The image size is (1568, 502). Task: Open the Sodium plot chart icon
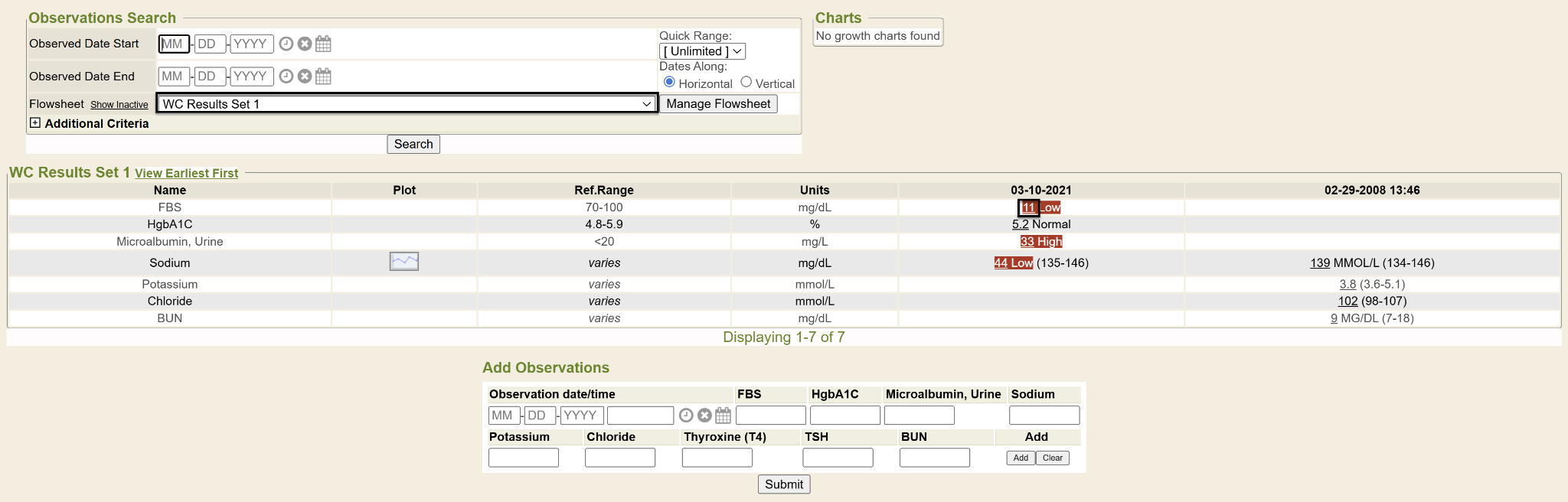tap(404, 262)
